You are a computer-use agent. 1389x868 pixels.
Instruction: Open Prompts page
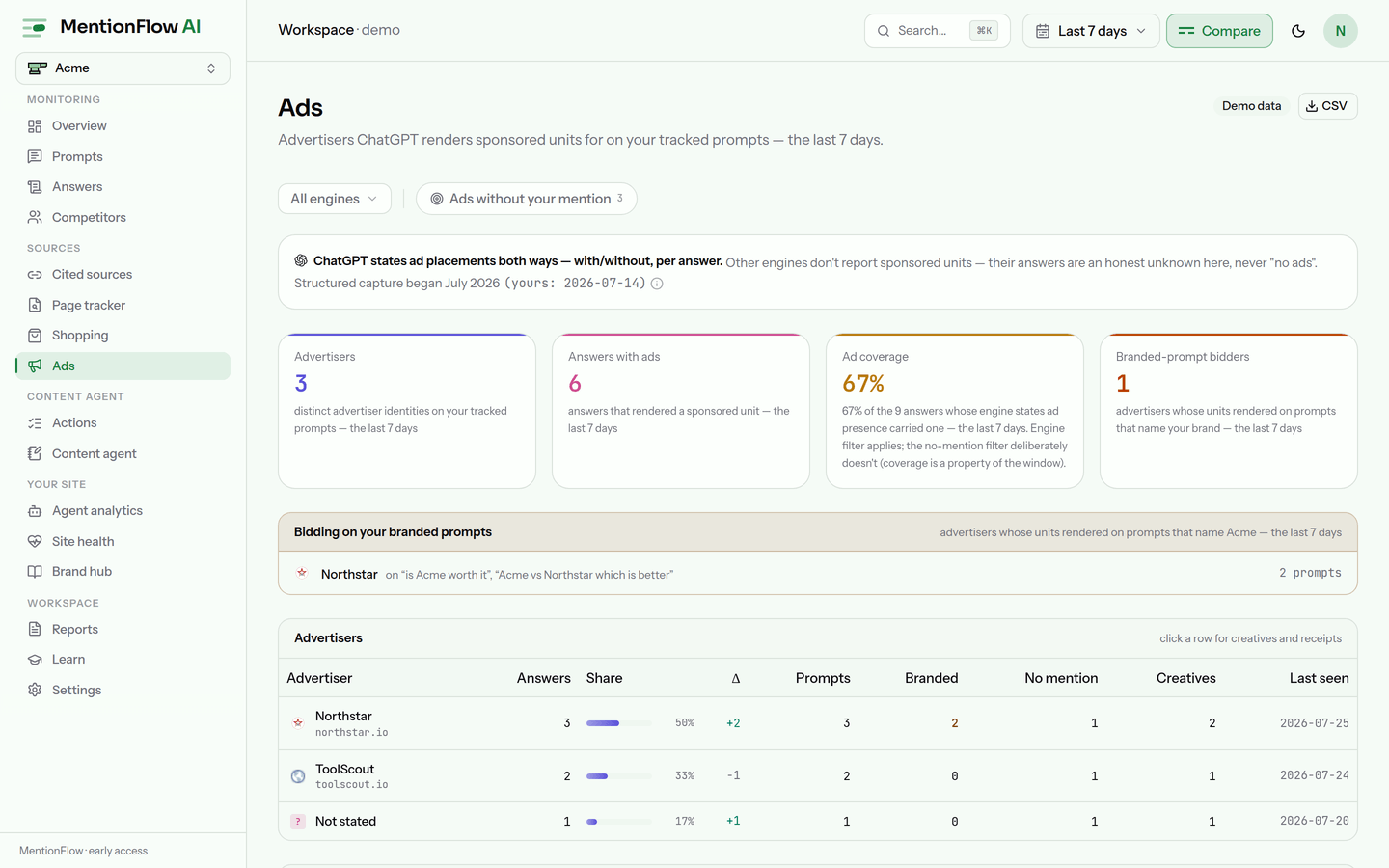pyautogui.click(x=123, y=156)
